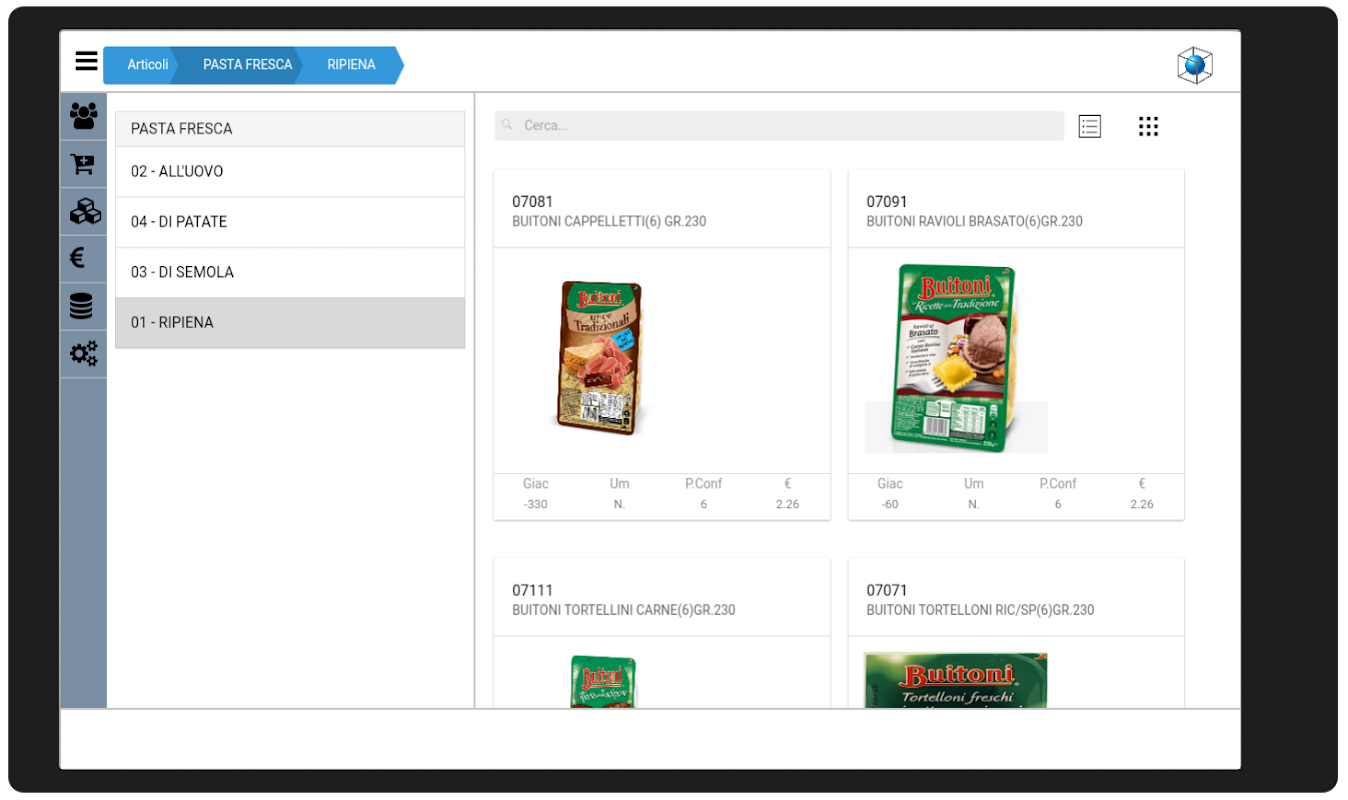Click stock value -330 on Cappelletti card
Screen dimensions: 1348x800
coord(536,505)
